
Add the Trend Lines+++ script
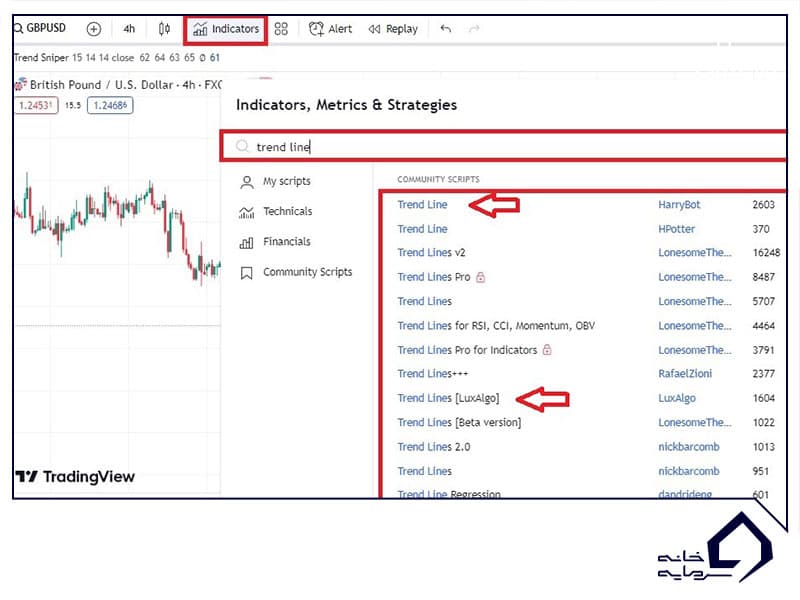pyautogui.click(x=433, y=374)
